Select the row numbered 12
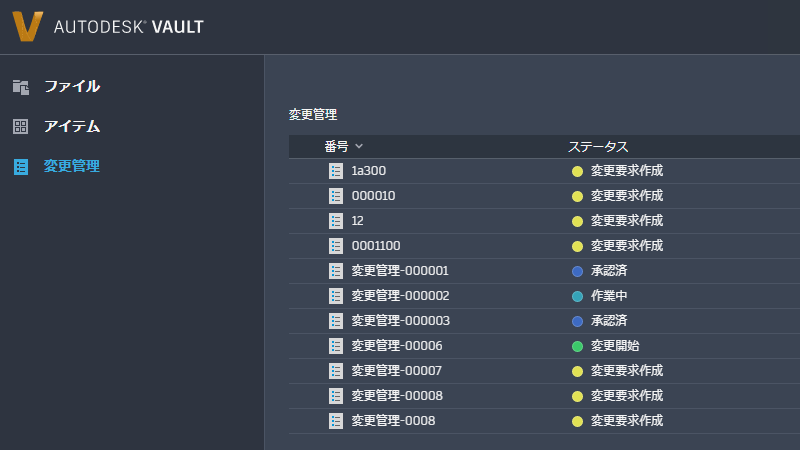 pos(358,221)
